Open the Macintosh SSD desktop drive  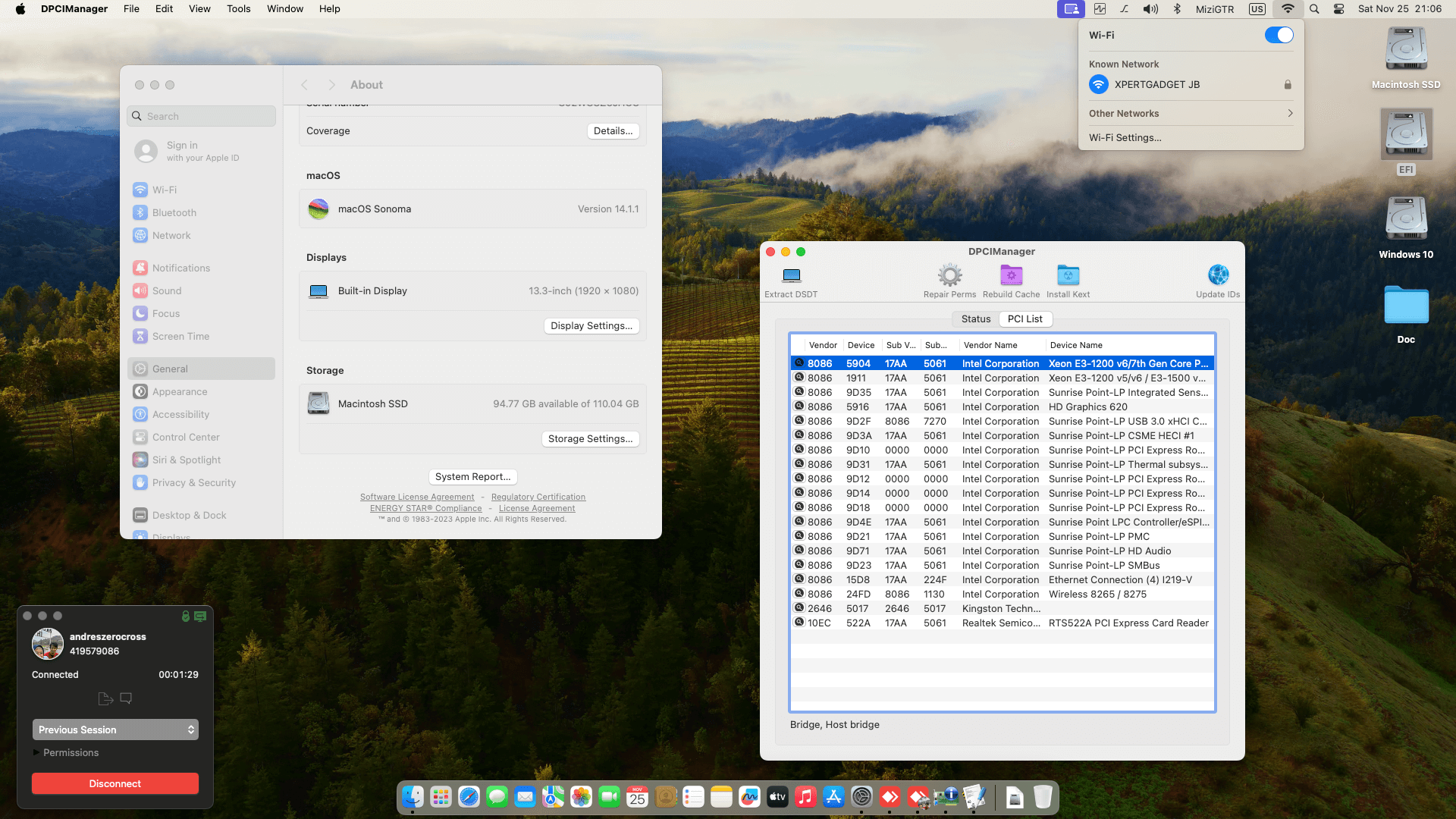(1406, 50)
